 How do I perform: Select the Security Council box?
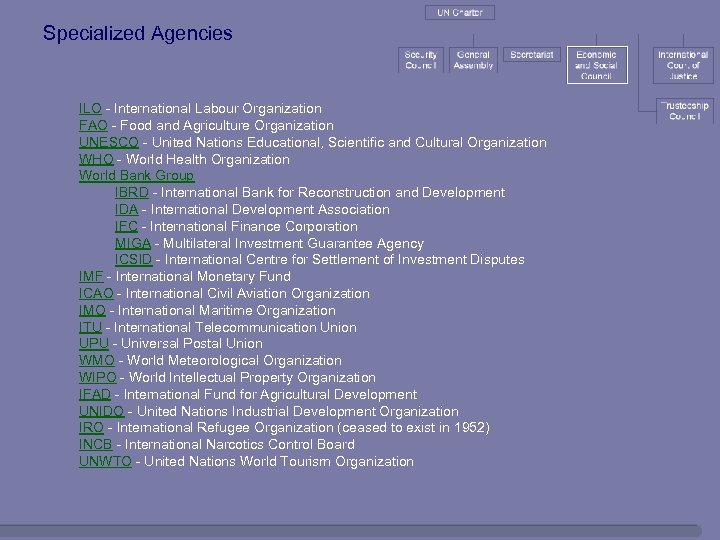click(x=421, y=60)
